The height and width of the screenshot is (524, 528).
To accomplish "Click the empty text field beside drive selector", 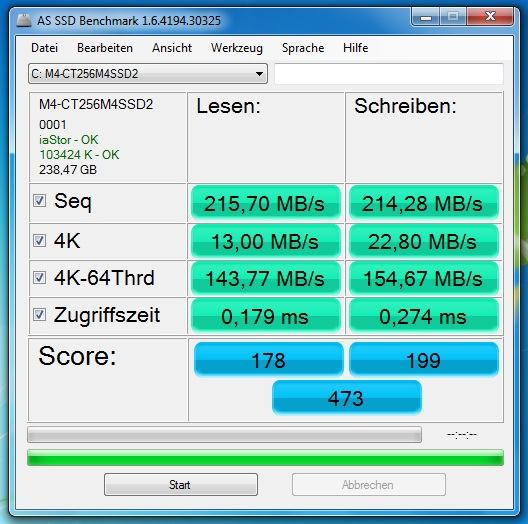I will pyautogui.click(x=389, y=74).
